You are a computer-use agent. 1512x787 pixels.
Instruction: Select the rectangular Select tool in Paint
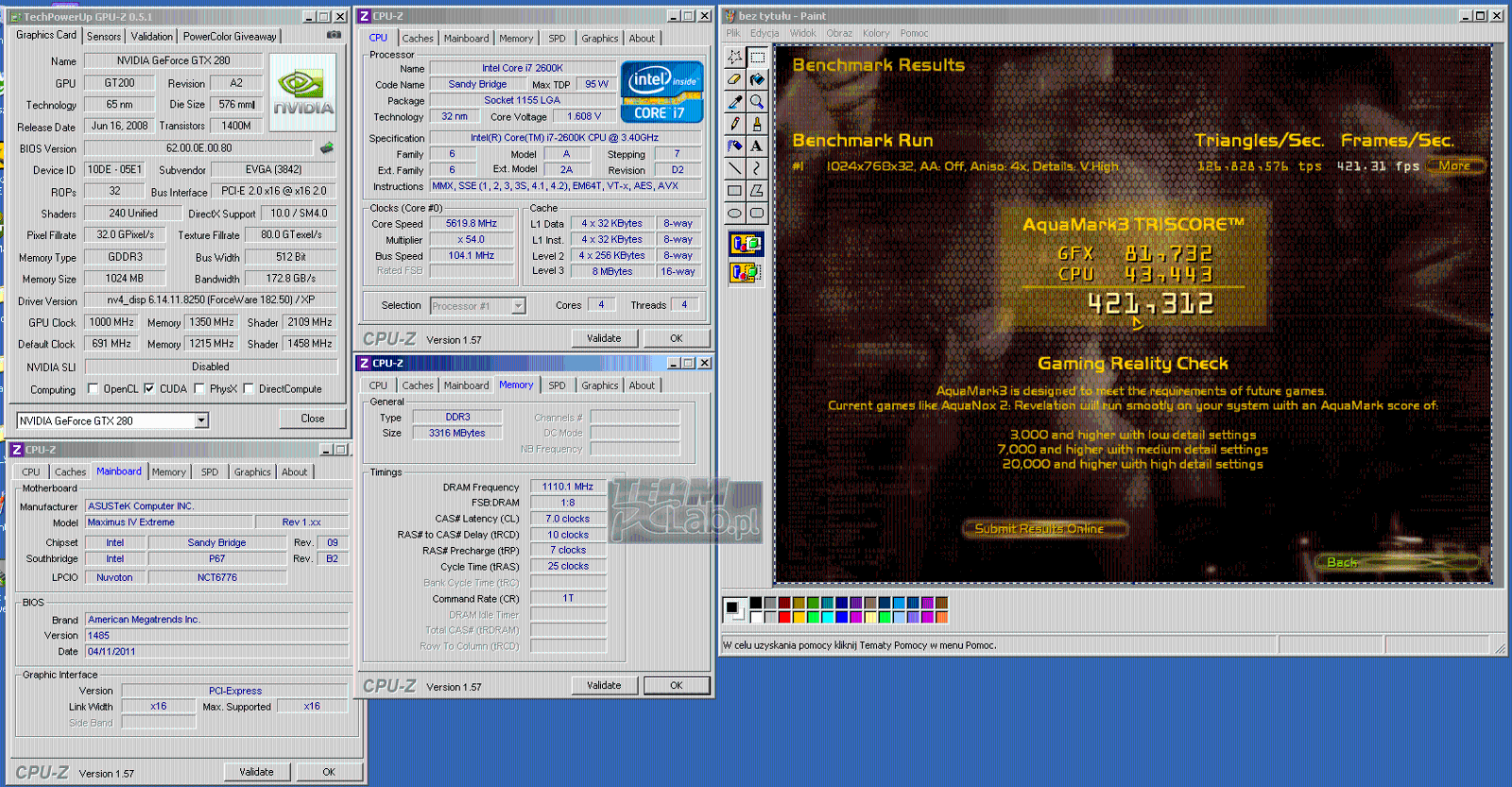point(757,57)
